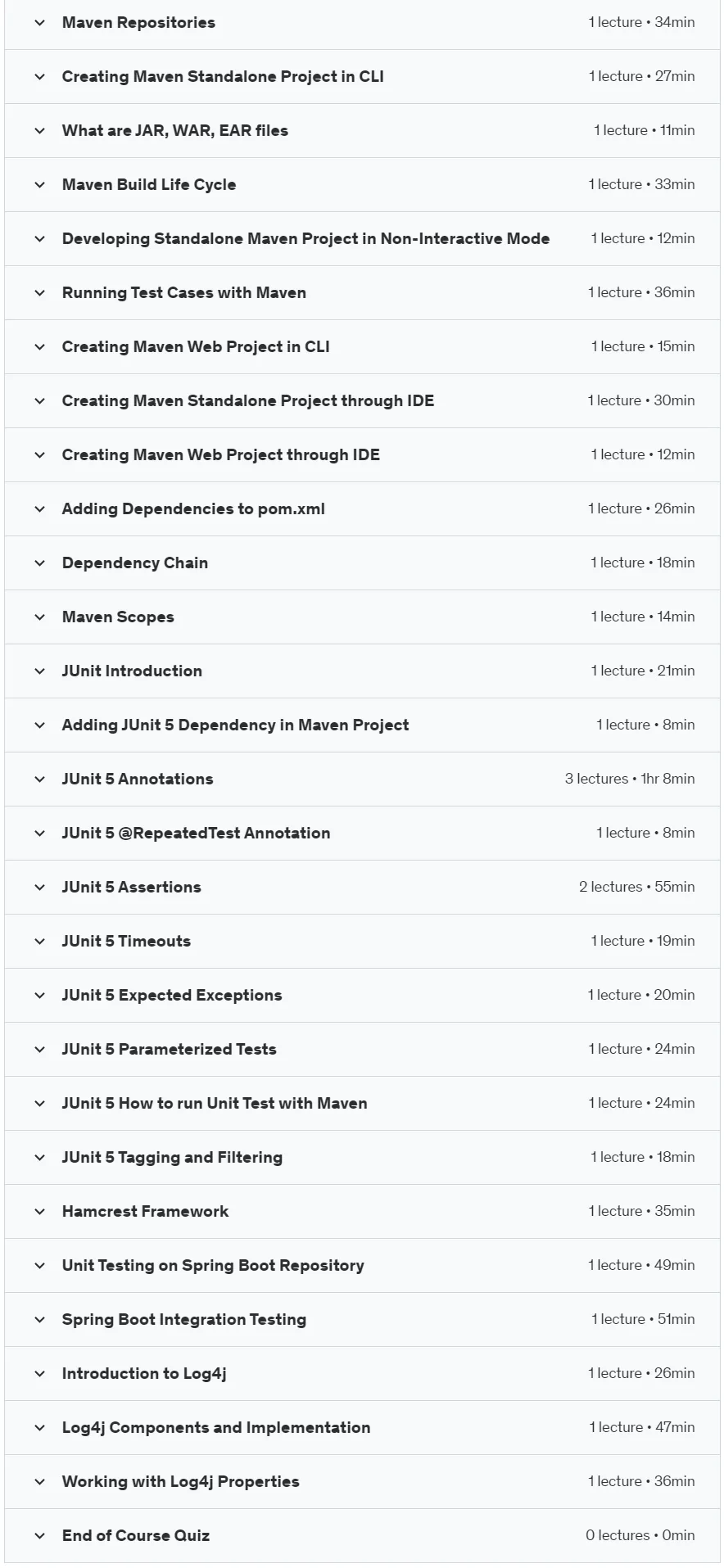
Task: Expand chevron for End of Course Quiz
Action: 39,1536
